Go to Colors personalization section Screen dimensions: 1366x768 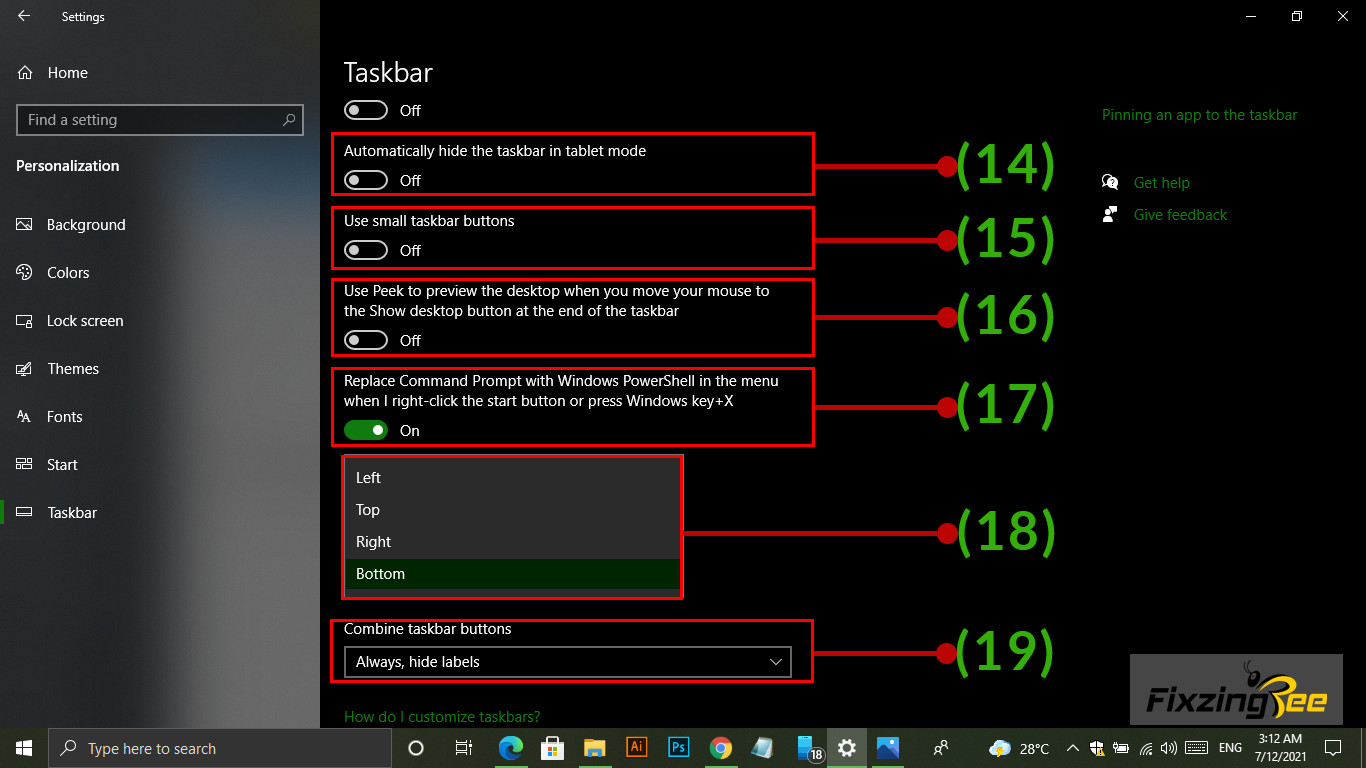[x=68, y=273]
